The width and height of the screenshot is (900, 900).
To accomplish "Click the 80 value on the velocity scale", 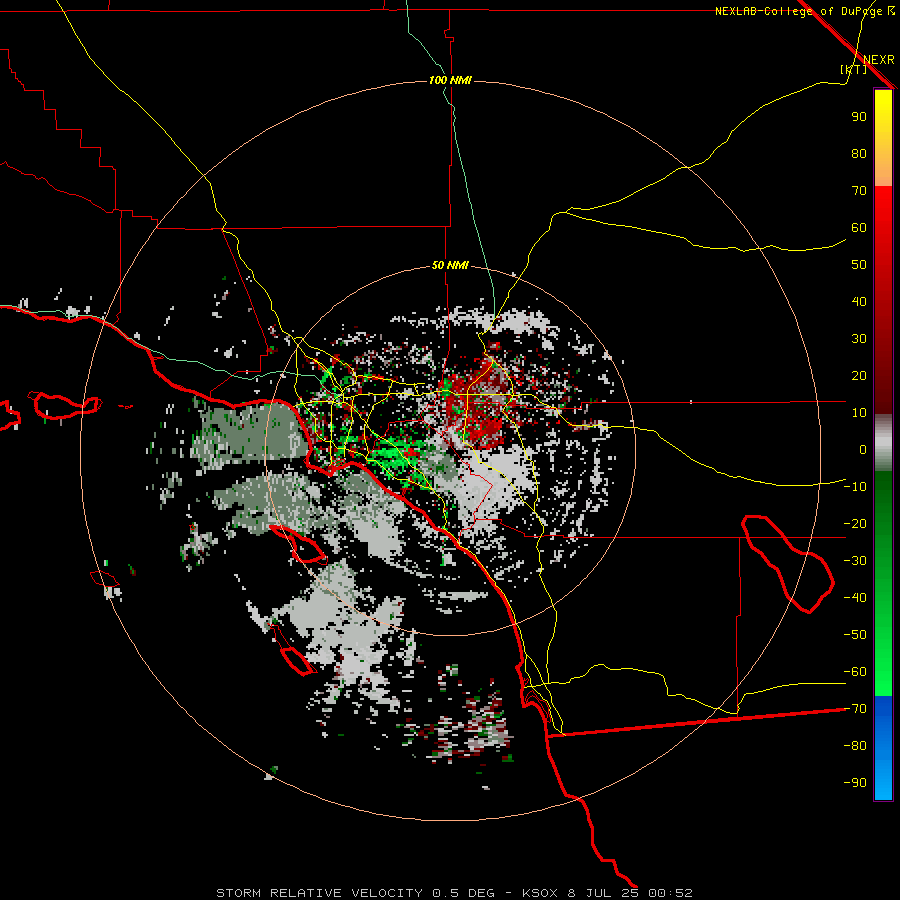I will 859,153.
